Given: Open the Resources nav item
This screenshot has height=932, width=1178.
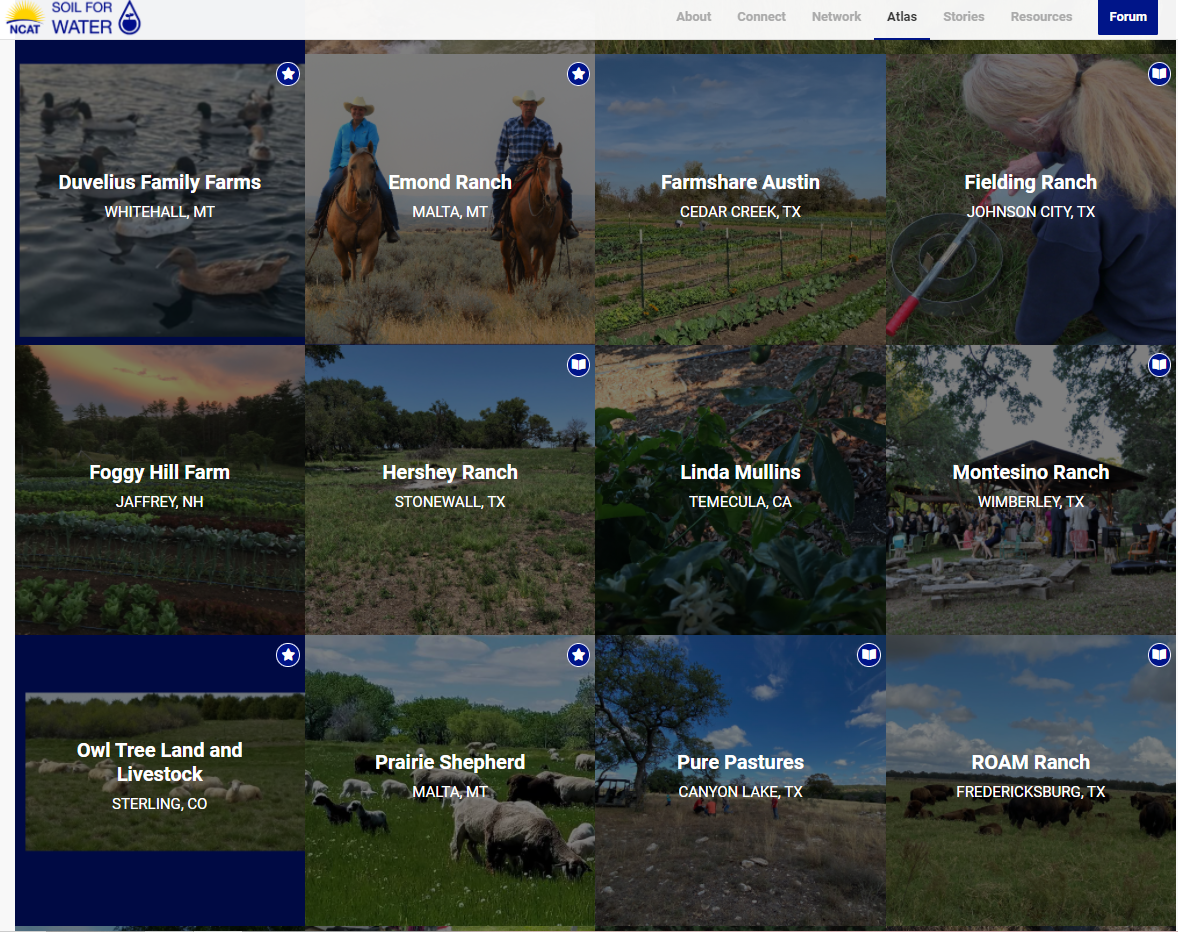Looking at the screenshot, I should [x=1041, y=17].
